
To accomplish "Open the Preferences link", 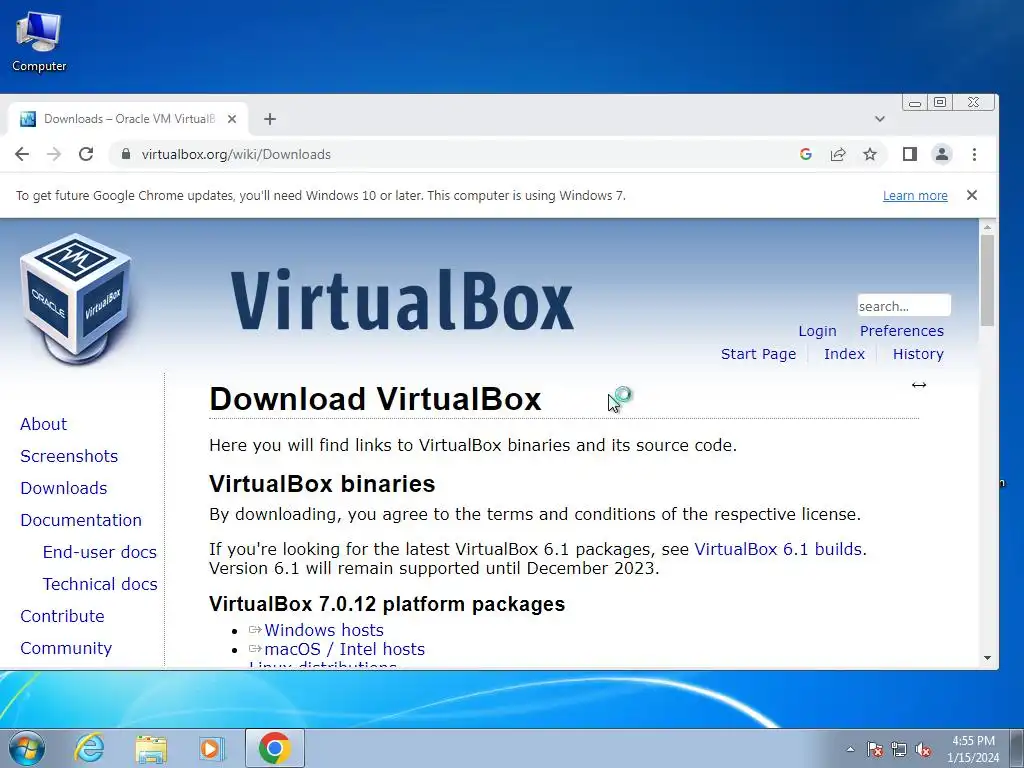I will pyautogui.click(x=901, y=331).
